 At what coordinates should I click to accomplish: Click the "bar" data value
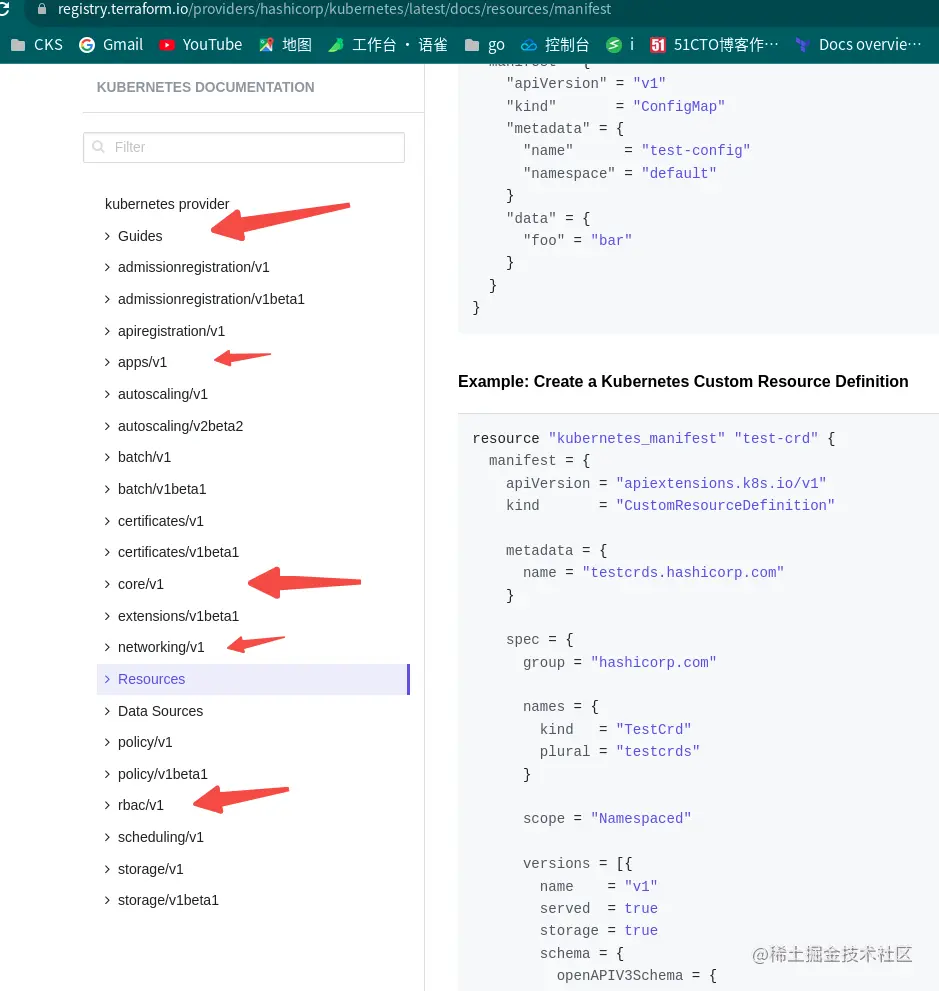[611, 240]
